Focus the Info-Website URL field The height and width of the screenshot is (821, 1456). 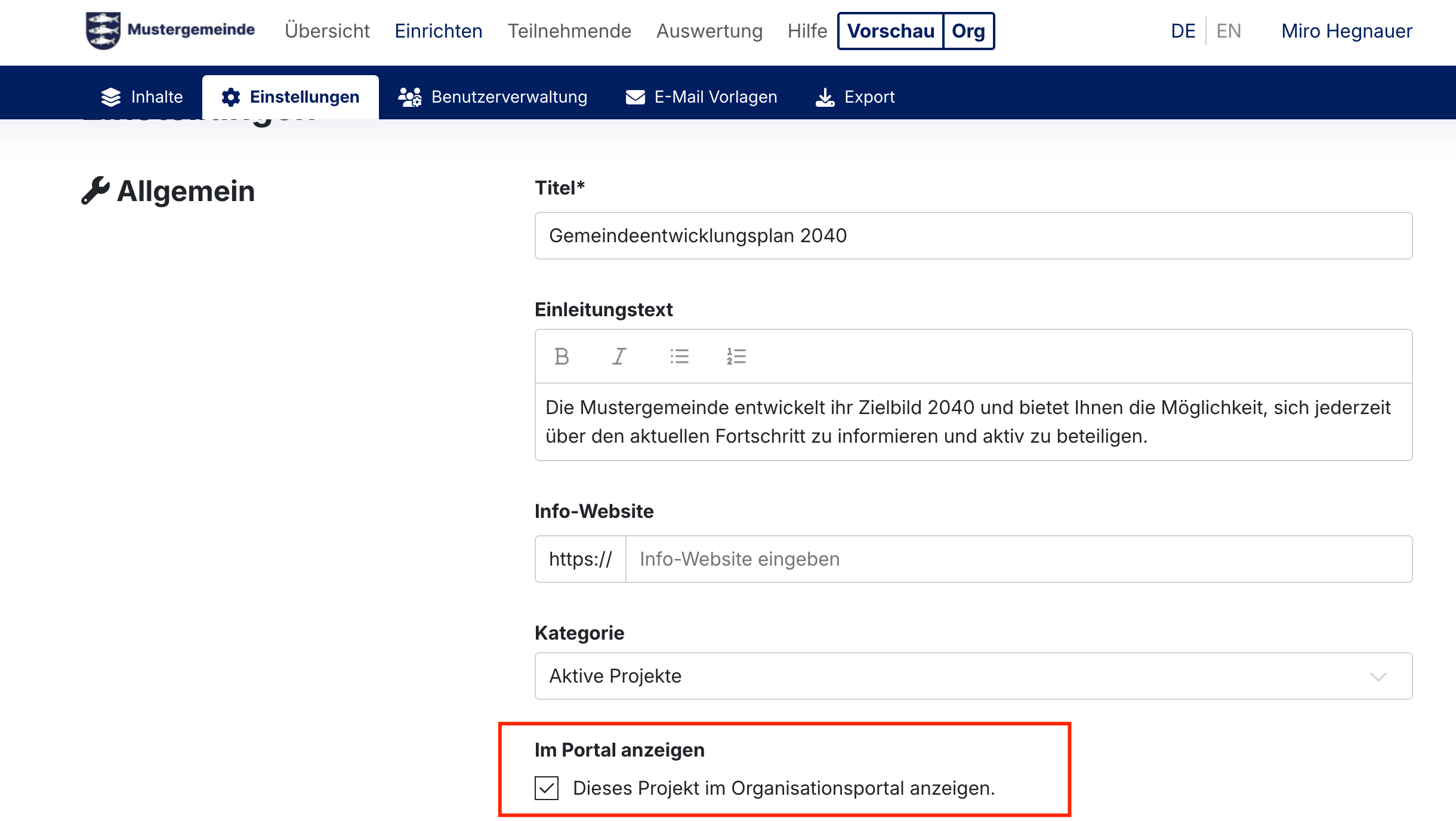[1018, 559]
